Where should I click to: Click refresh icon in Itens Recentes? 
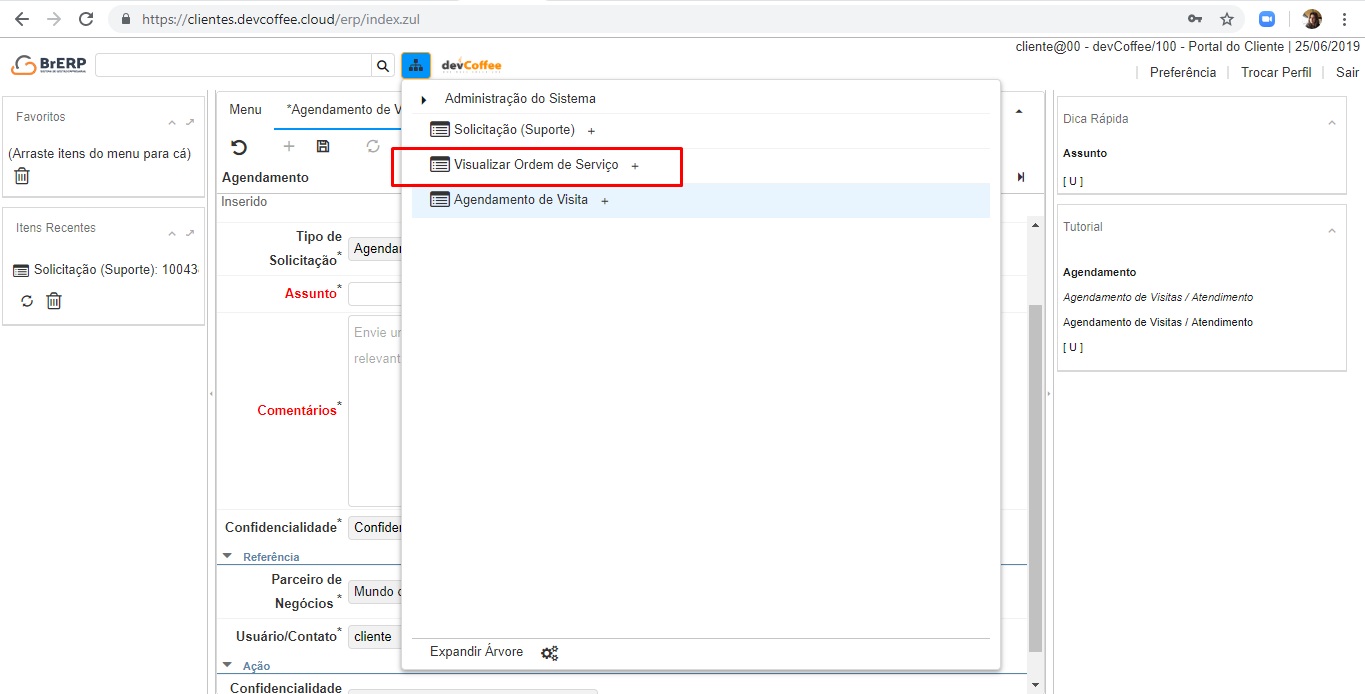click(27, 301)
